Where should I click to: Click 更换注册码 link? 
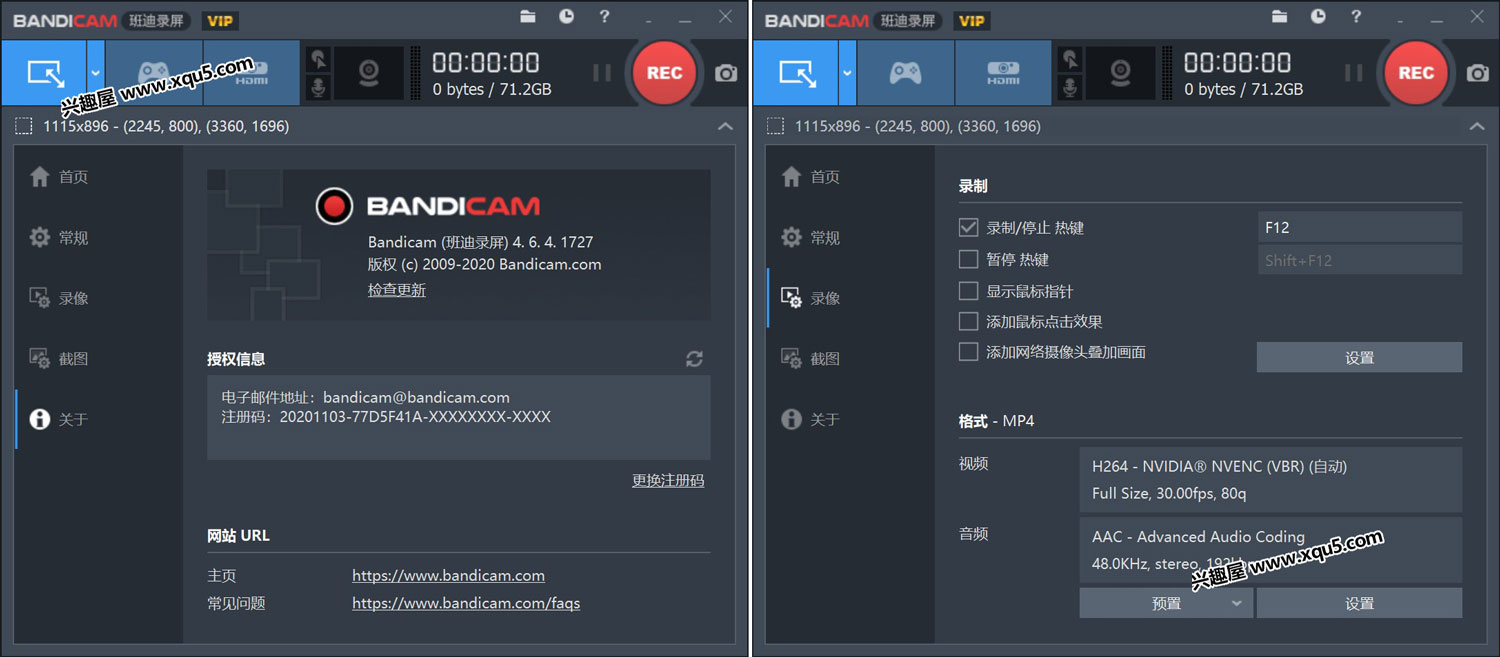tap(668, 481)
